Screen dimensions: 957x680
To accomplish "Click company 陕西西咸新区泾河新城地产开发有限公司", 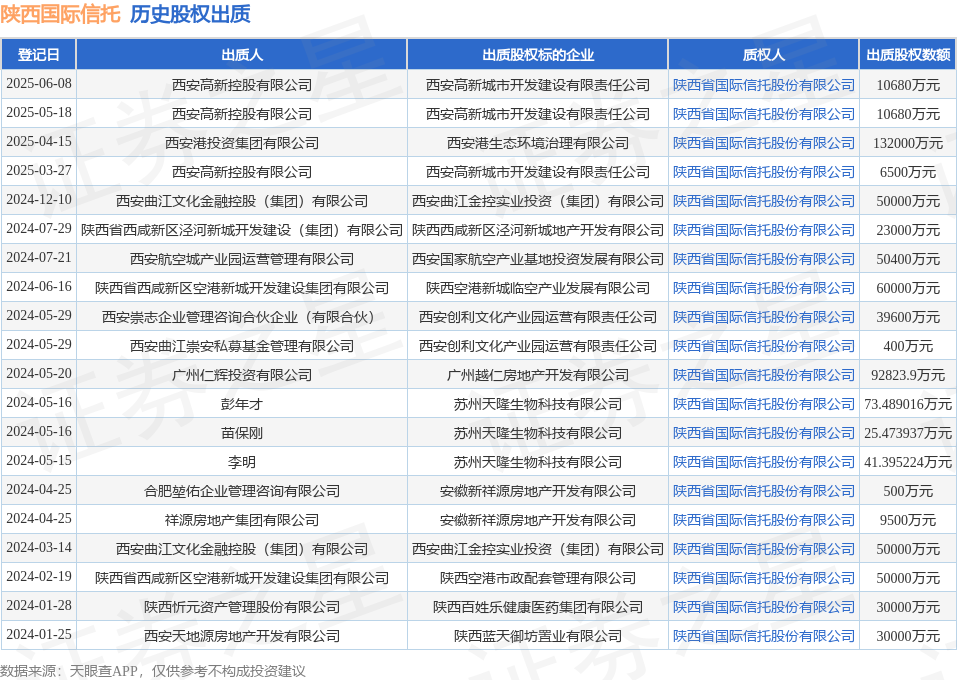I will coord(538,230).
